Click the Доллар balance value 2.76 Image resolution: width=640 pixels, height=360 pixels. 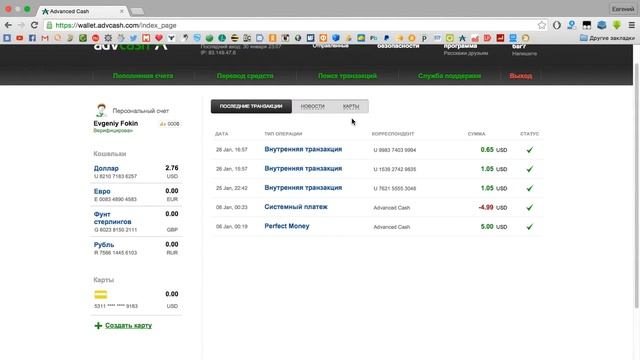(172, 168)
